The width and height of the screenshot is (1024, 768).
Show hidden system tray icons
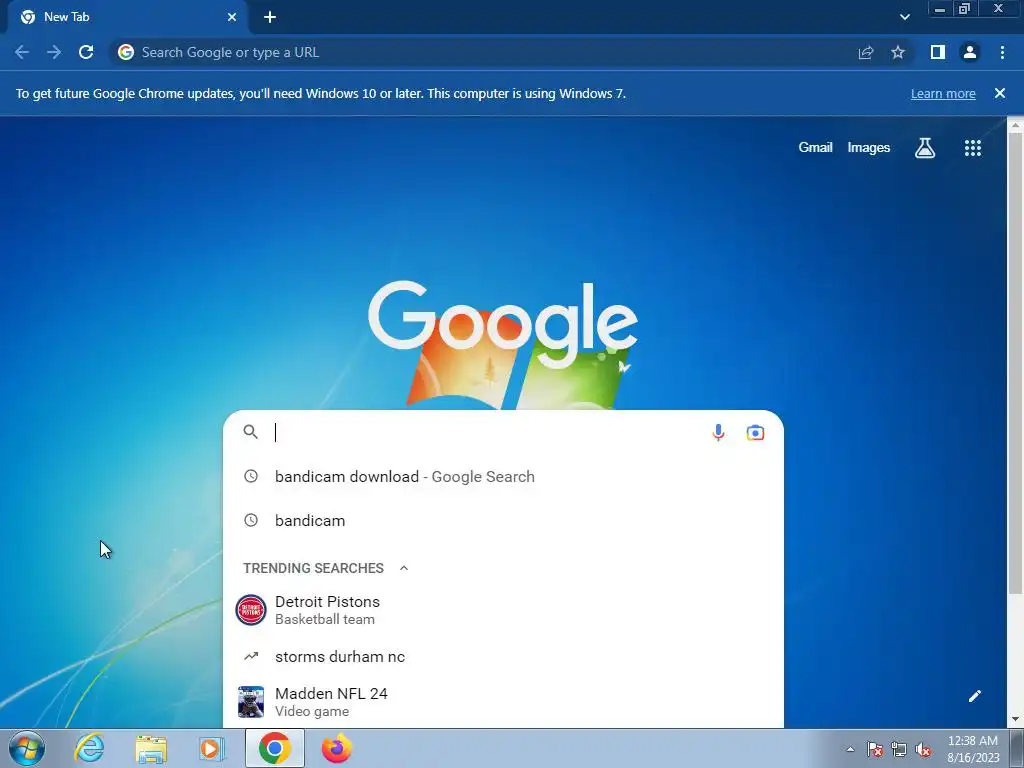[850, 750]
